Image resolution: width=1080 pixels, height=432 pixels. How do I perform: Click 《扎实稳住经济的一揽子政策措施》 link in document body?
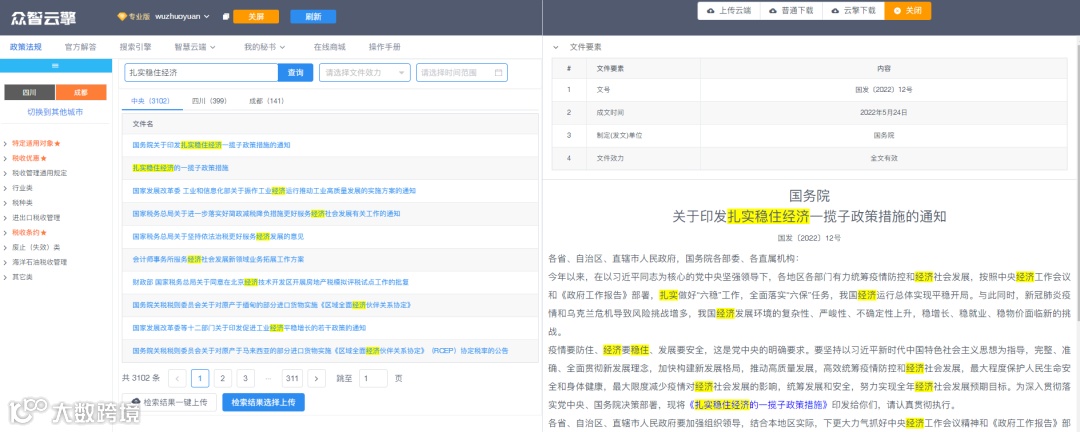pyautogui.click(x=760, y=405)
